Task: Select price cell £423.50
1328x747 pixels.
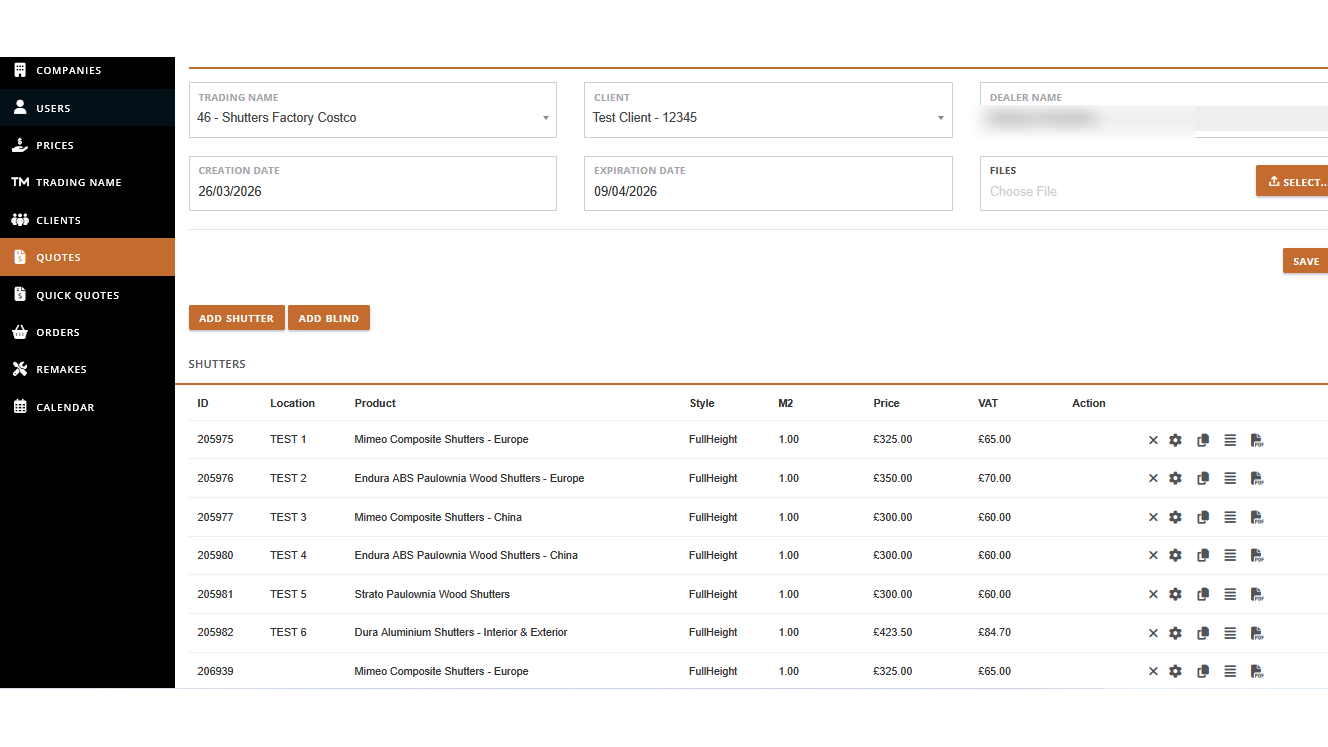Action: tap(893, 633)
